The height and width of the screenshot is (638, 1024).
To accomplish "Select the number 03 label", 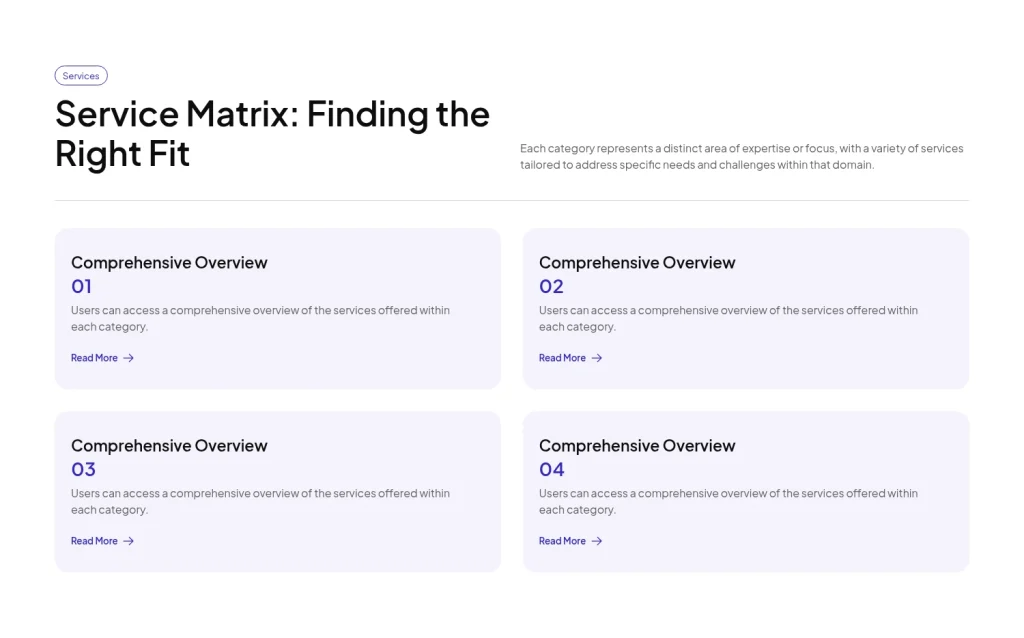I will [x=83, y=470].
